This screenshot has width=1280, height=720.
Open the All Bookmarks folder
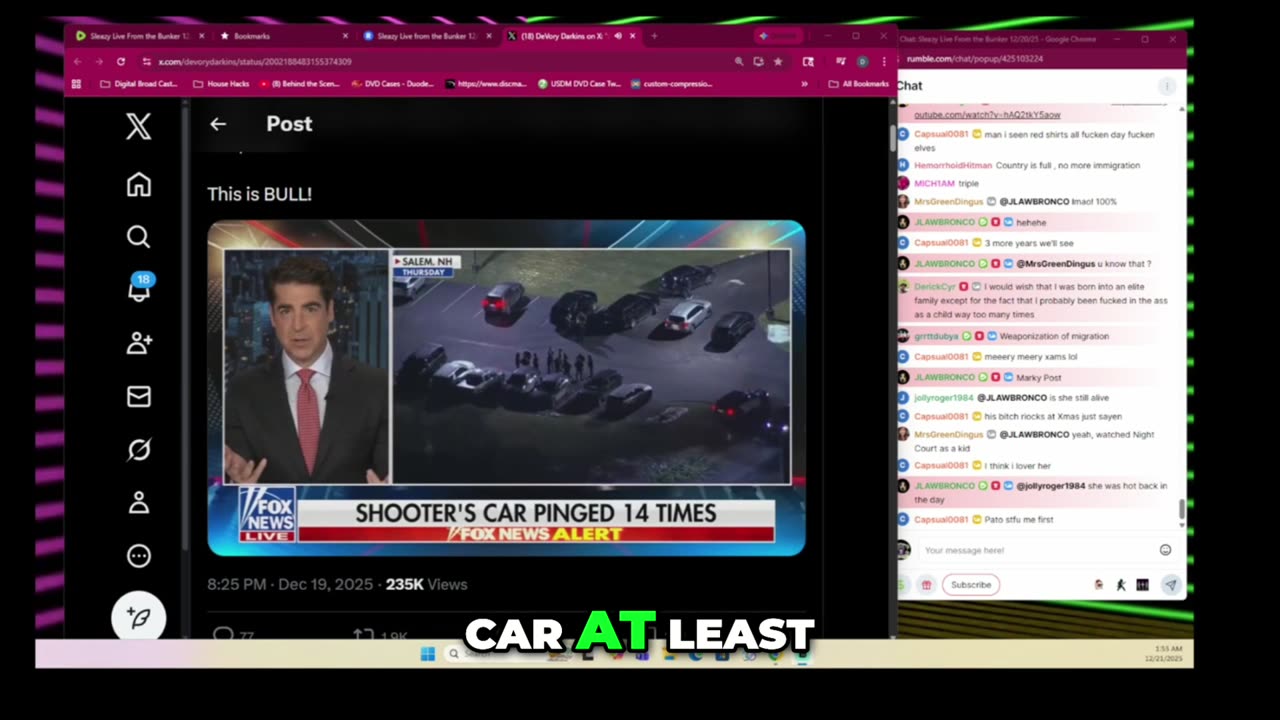[x=859, y=84]
